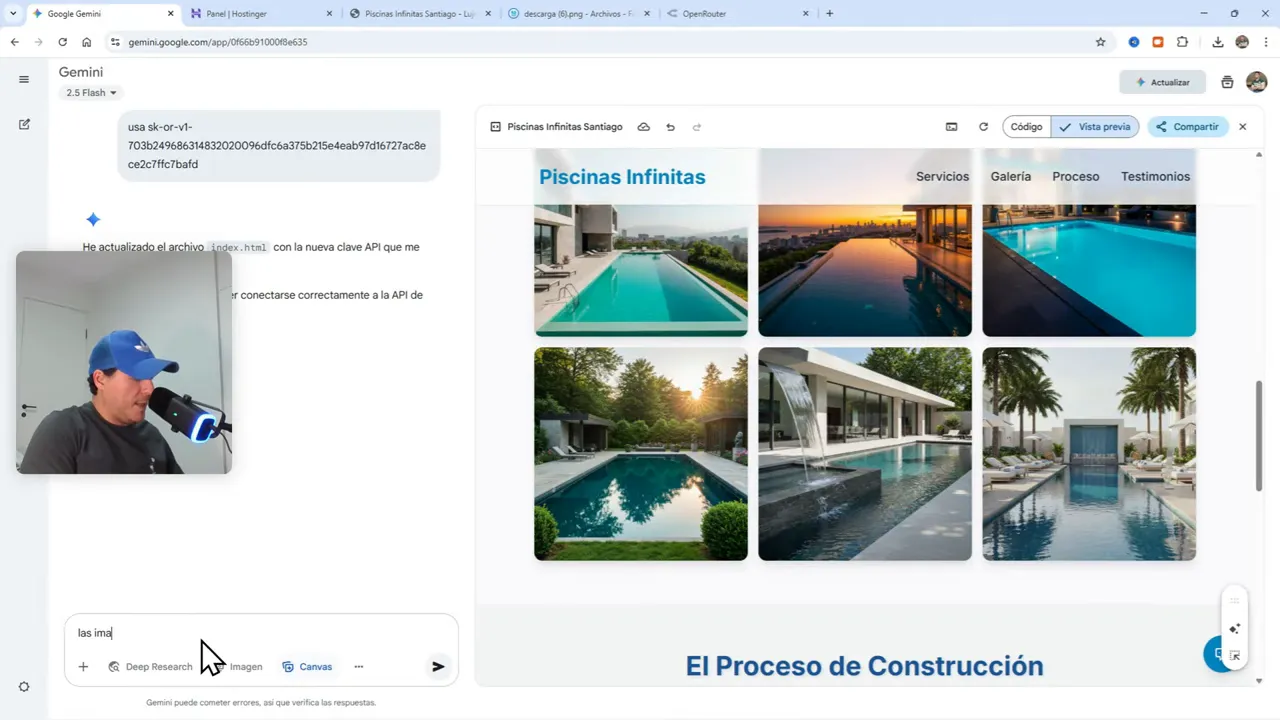
Task: Toggle the sidebar with the hamburger icon
Action: [x=24, y=79]
